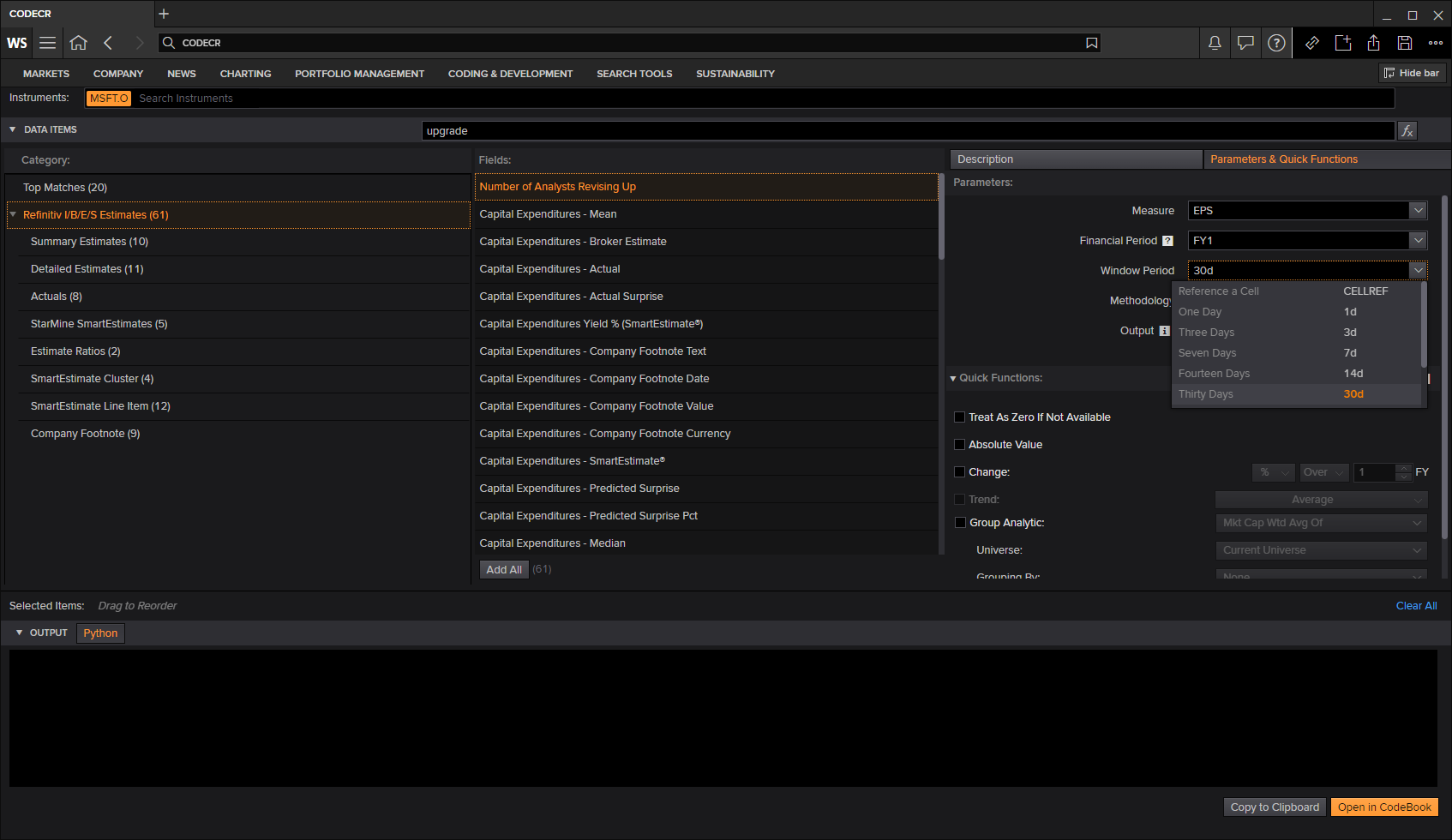The image size is (1452, 840).
Task: Open the MARKETS menu
Action: point(46,74)
